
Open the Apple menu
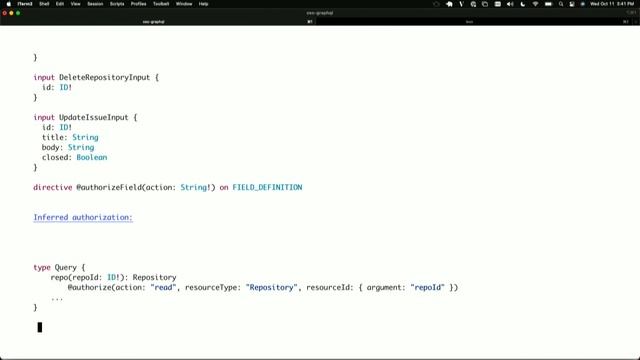pos(9,4)
